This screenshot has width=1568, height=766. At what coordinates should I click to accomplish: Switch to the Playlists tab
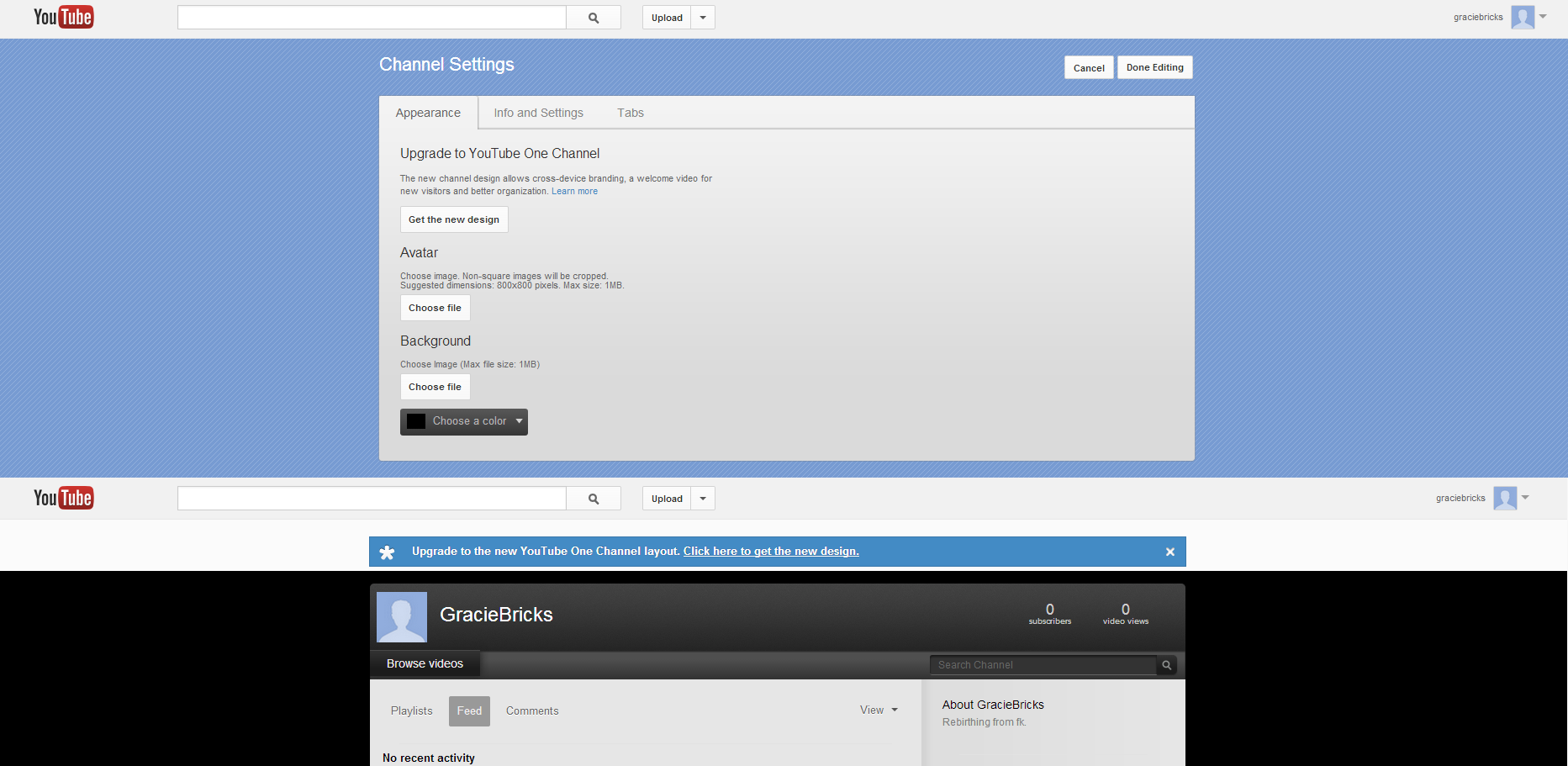412,711
